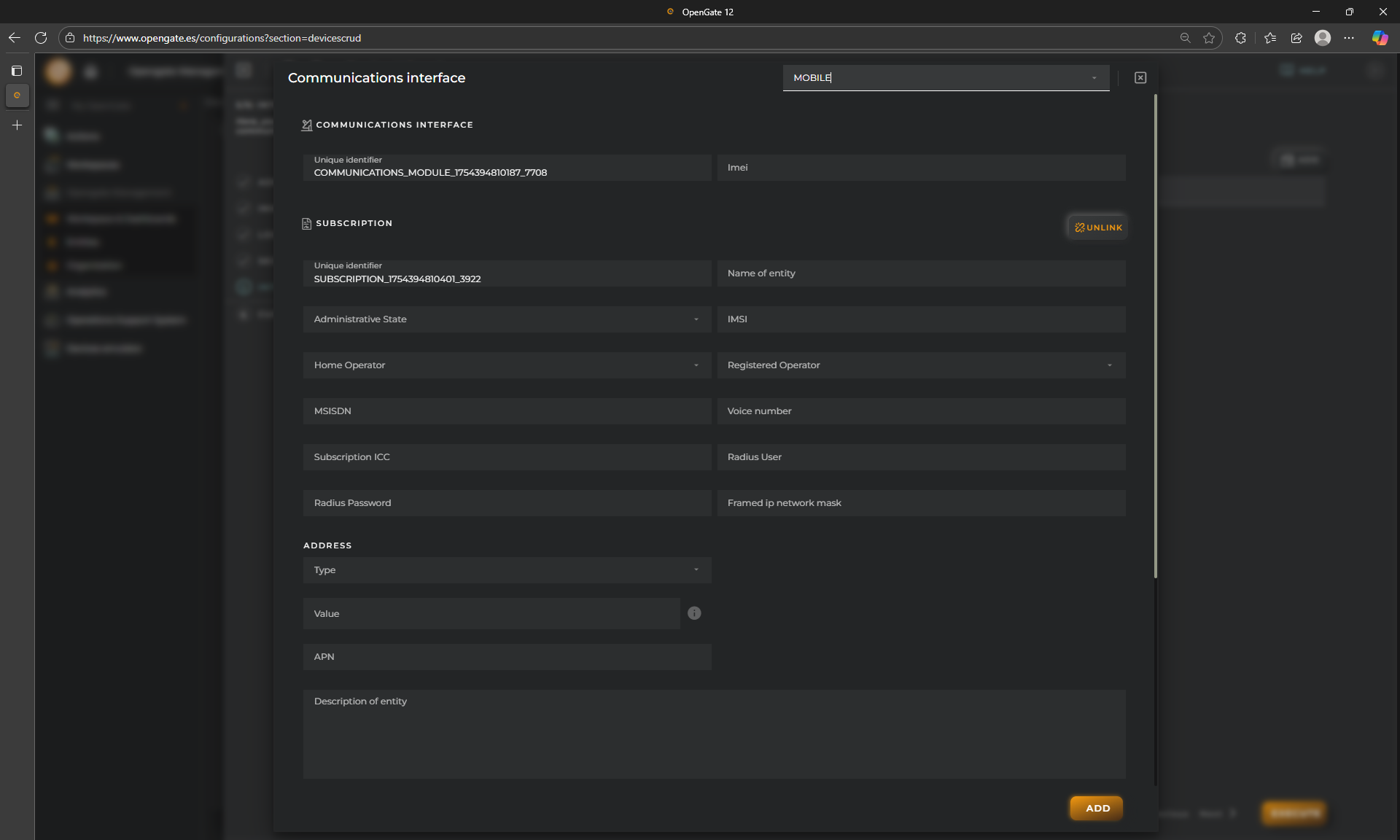This screenshot has width=1400, height=840.
Task: Click the UNLINK subscription button
Action: tap(1097, 227)
